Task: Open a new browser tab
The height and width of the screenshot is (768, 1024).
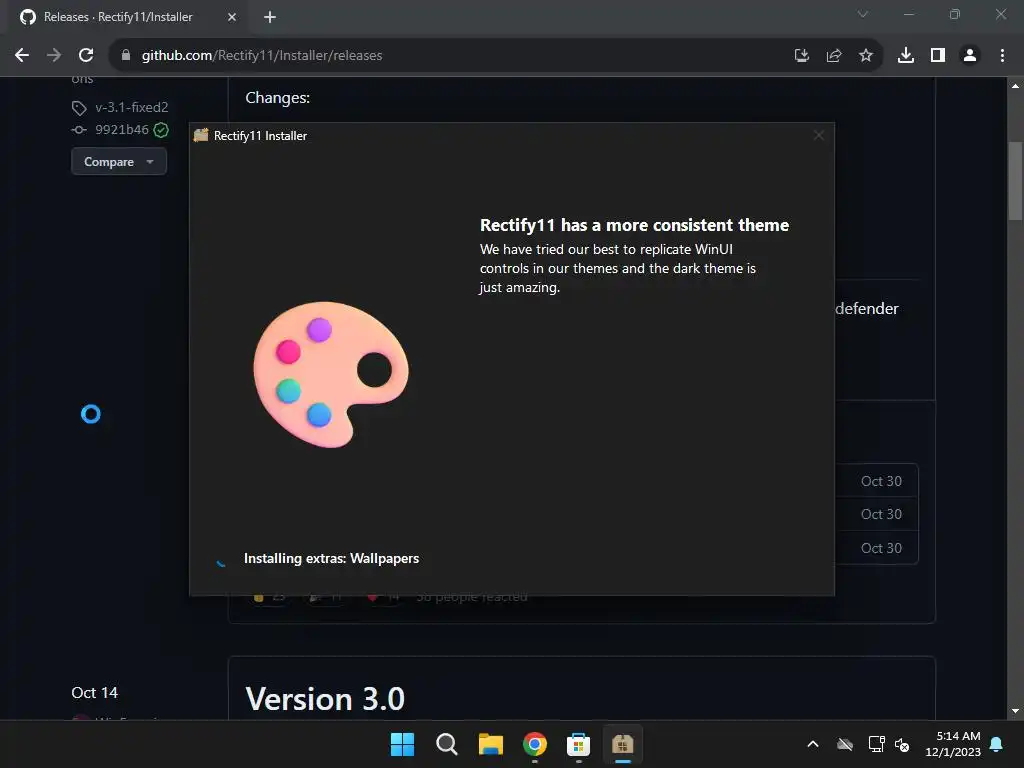Action: (x=270, y=17)
